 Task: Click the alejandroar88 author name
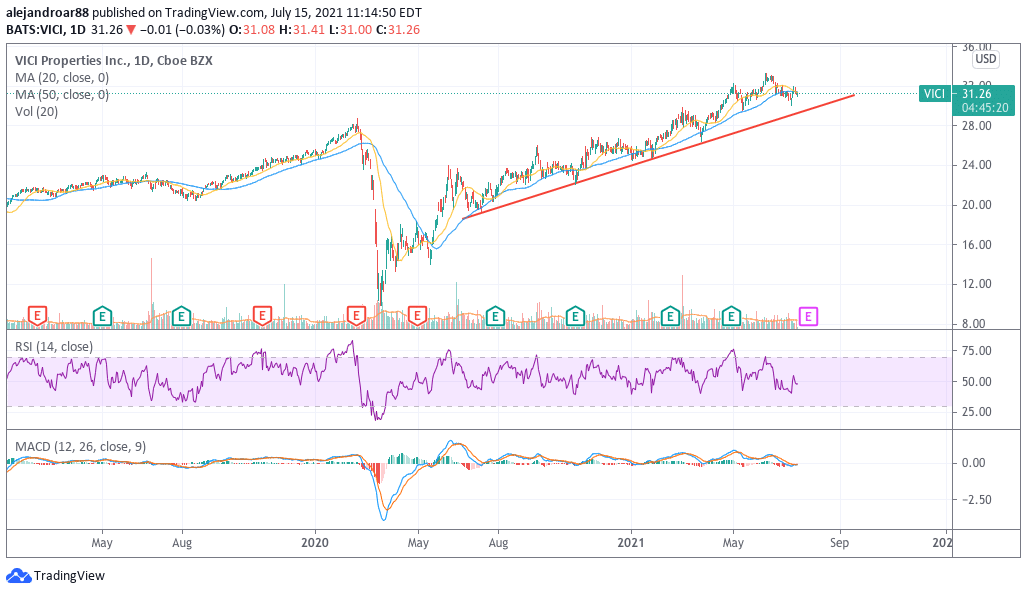47,12
